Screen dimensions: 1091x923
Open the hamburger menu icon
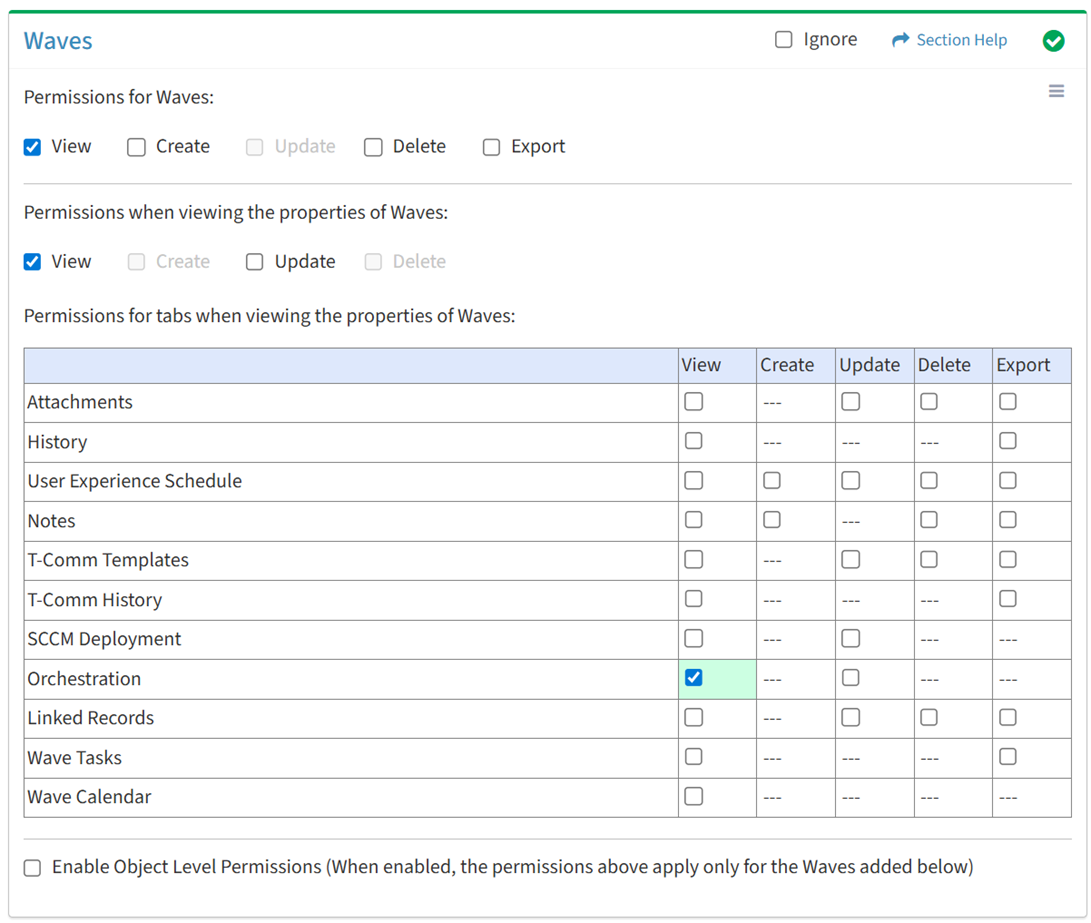coord(1056,91)
